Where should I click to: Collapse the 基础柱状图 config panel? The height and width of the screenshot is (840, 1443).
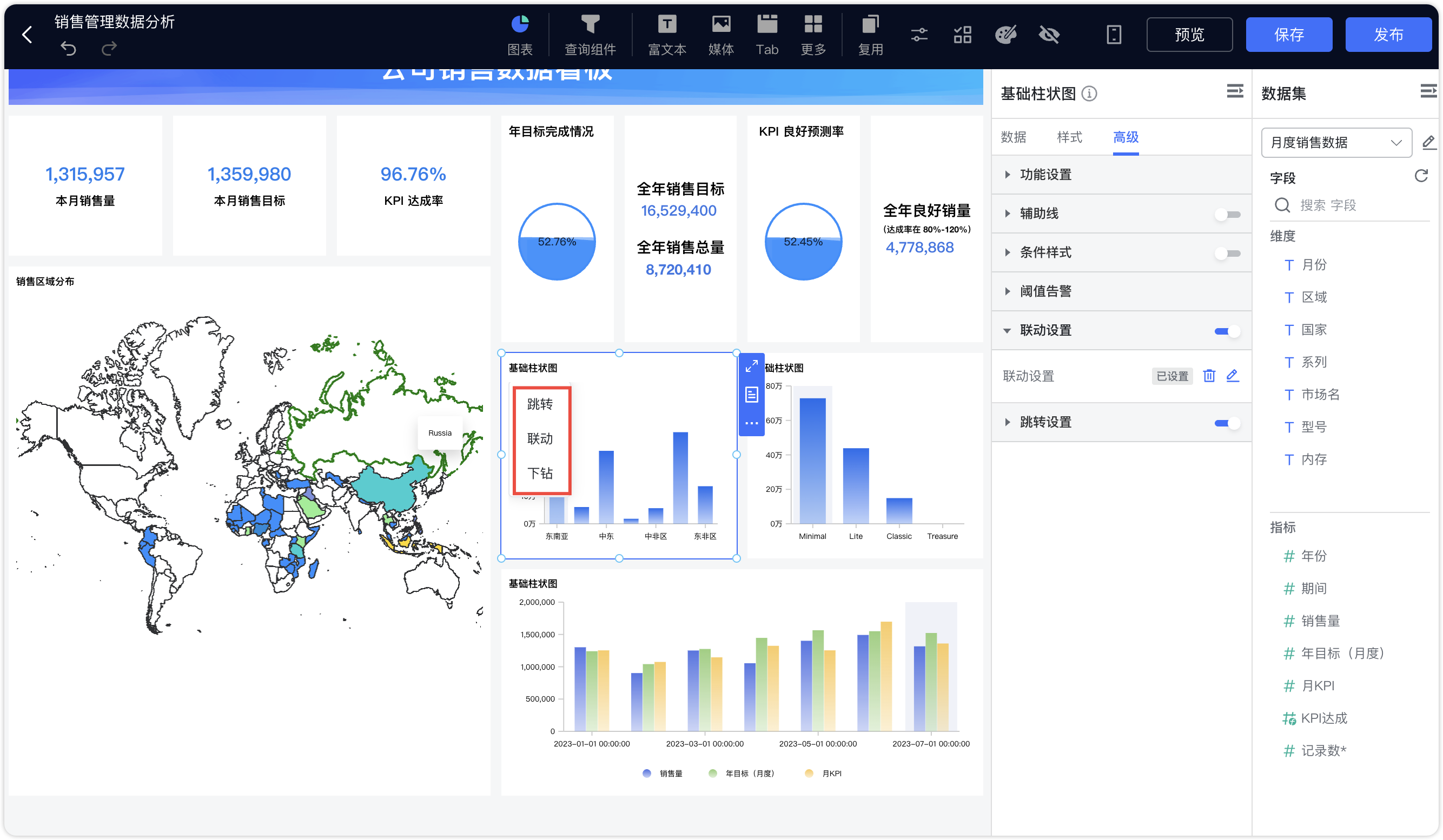pos(1235,91)
